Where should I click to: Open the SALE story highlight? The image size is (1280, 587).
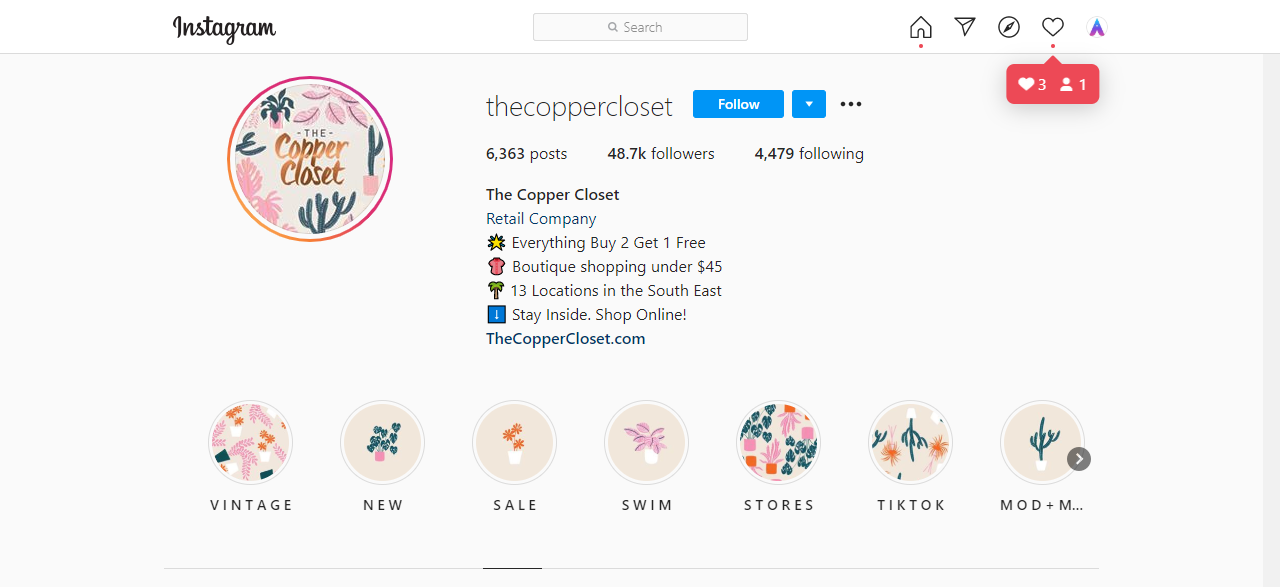click(515, 443)
